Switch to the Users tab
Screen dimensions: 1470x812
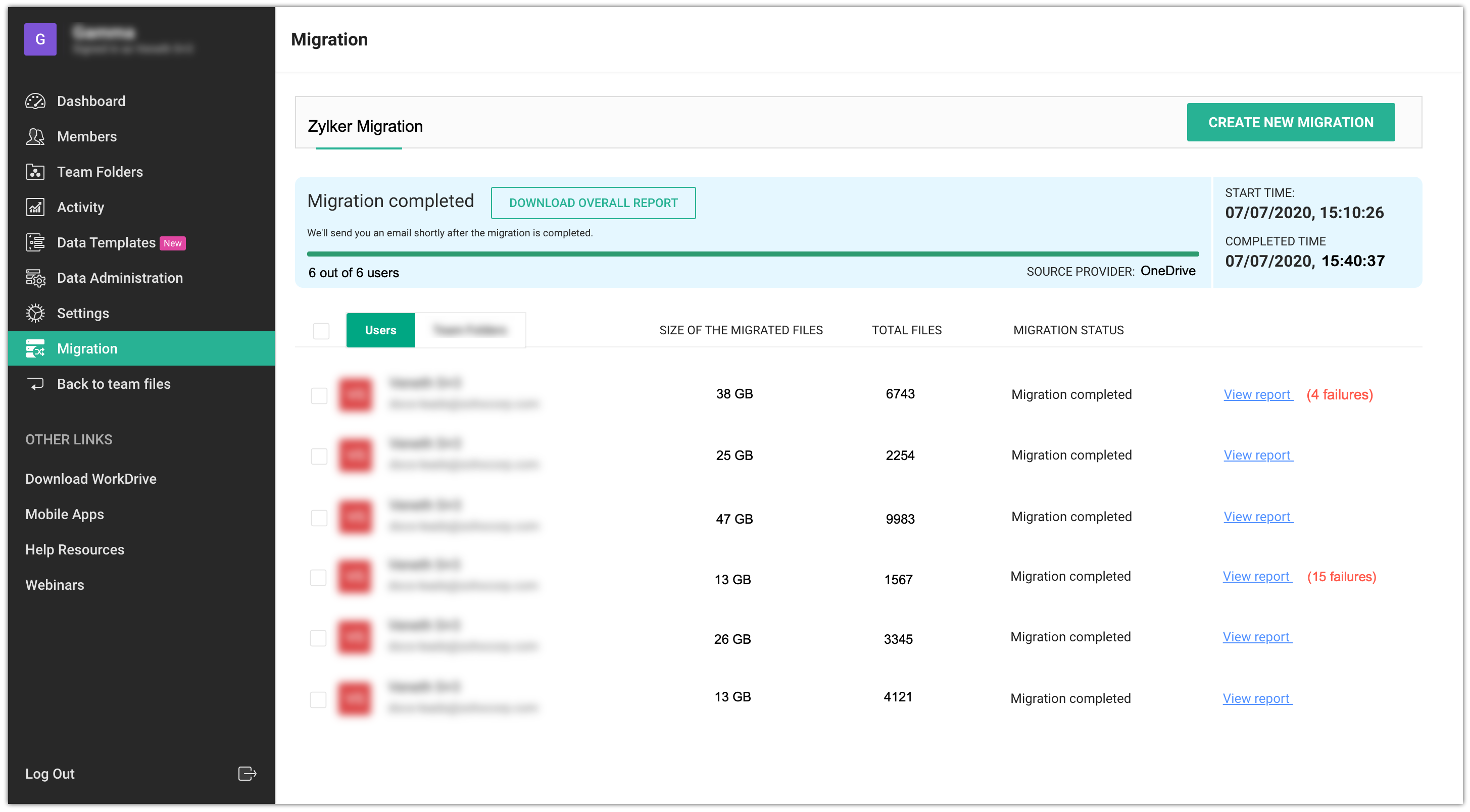pos(380,330)
